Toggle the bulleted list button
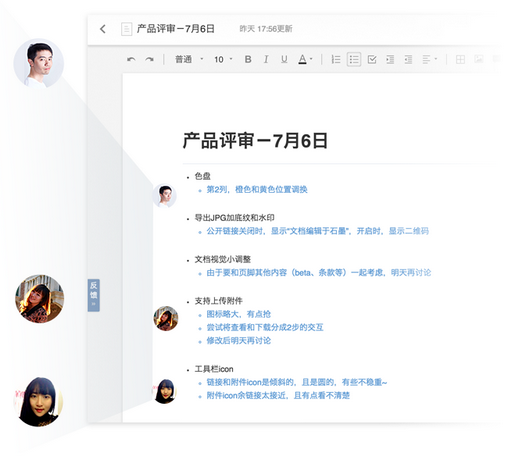This screenshot has height=464, width=509. pyautogui.click(x=354, y=59)
